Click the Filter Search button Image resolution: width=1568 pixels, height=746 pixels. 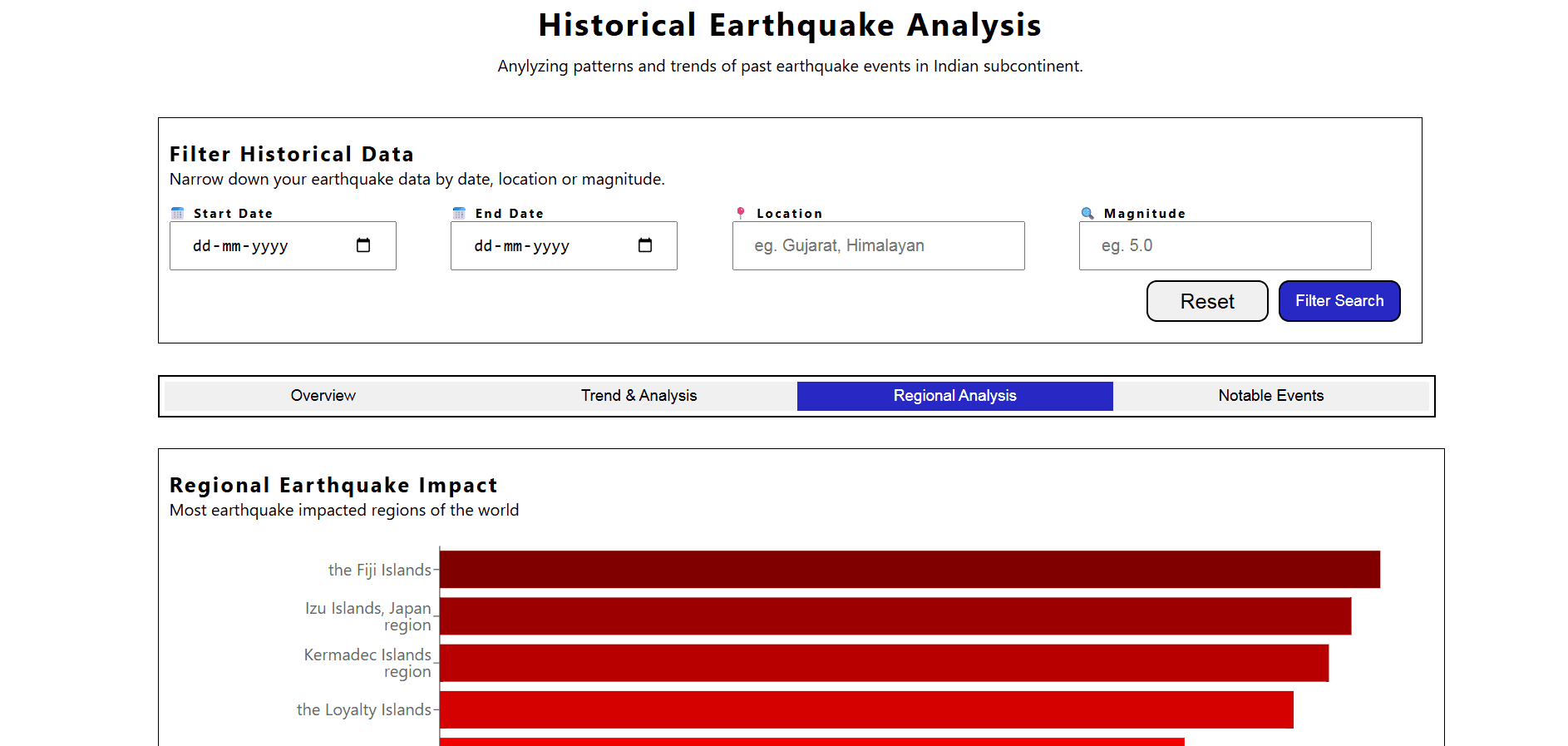(x=1339, y=301)
